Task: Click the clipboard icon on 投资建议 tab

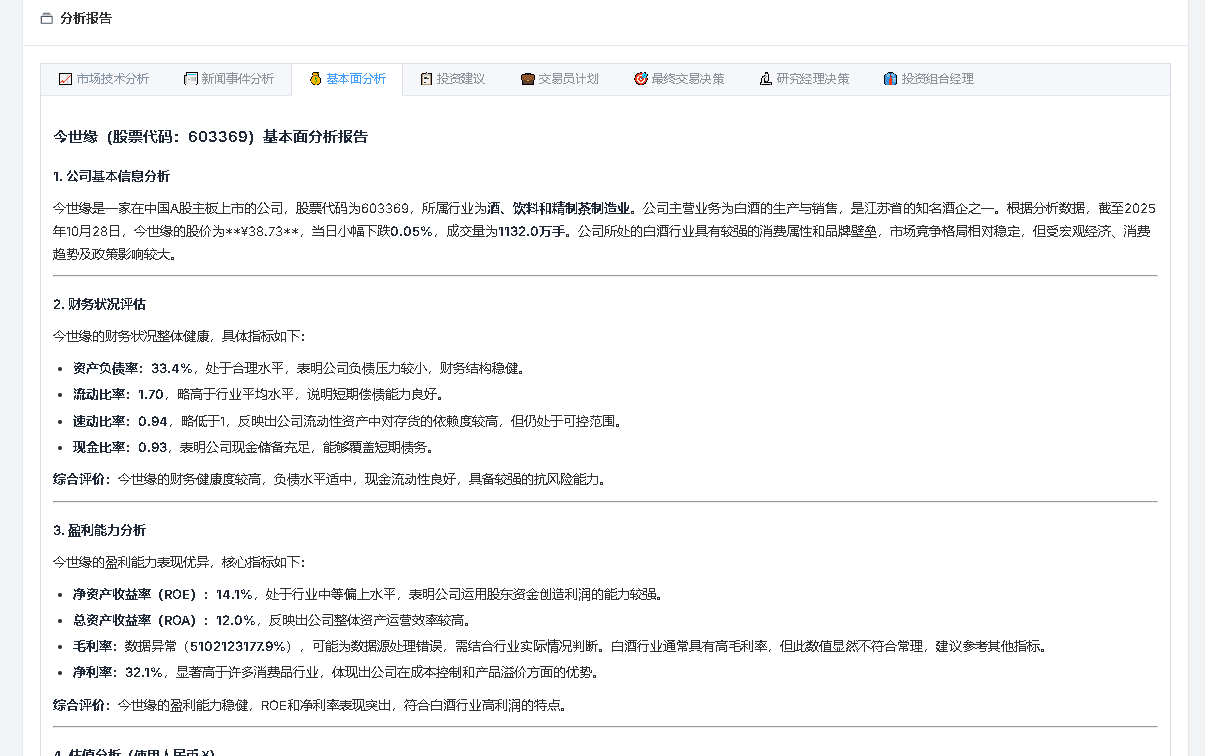Action: click(x=426, y=79)
